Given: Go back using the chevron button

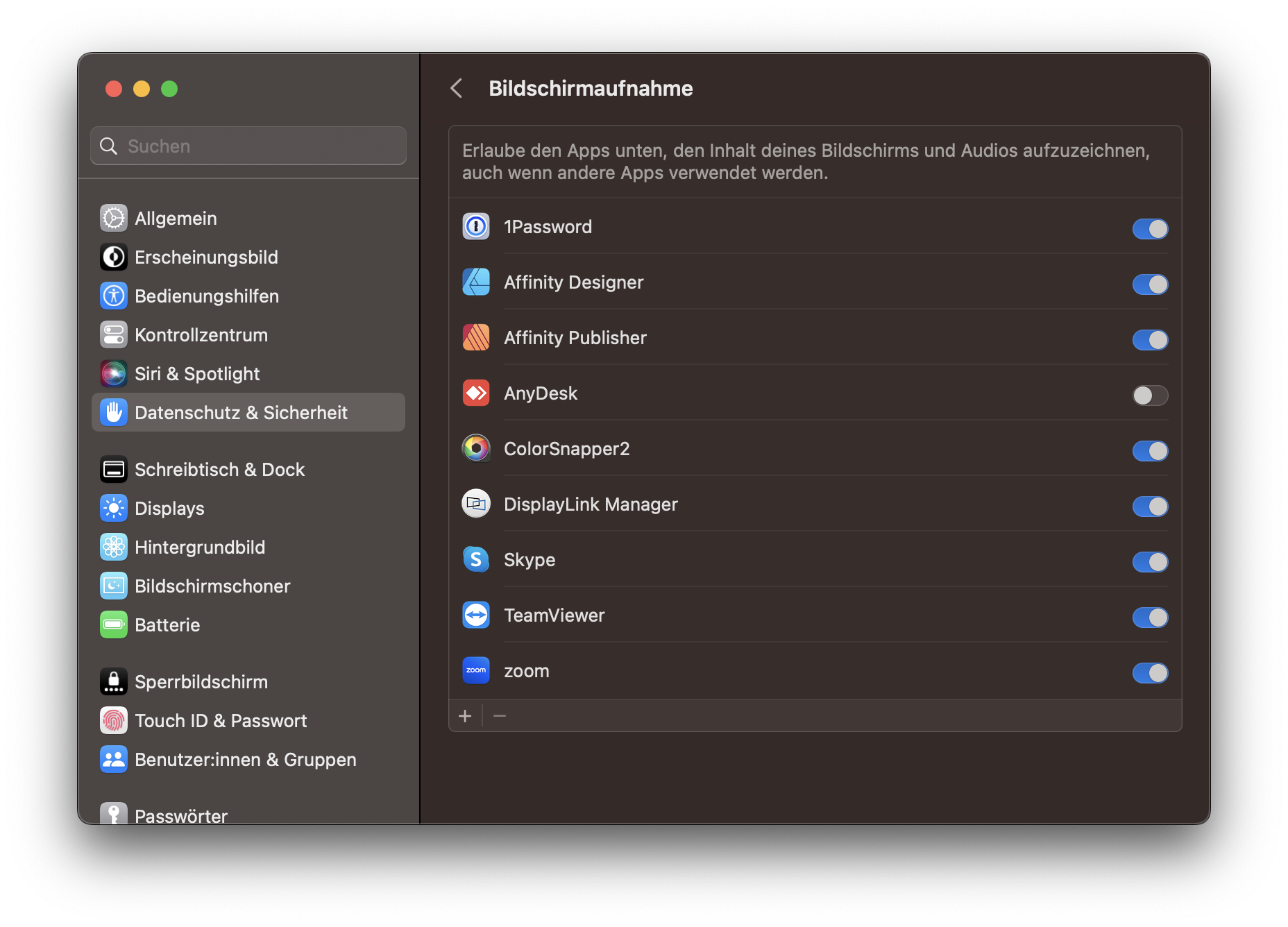Looking at the screenshot, I should tap(457, 88).
